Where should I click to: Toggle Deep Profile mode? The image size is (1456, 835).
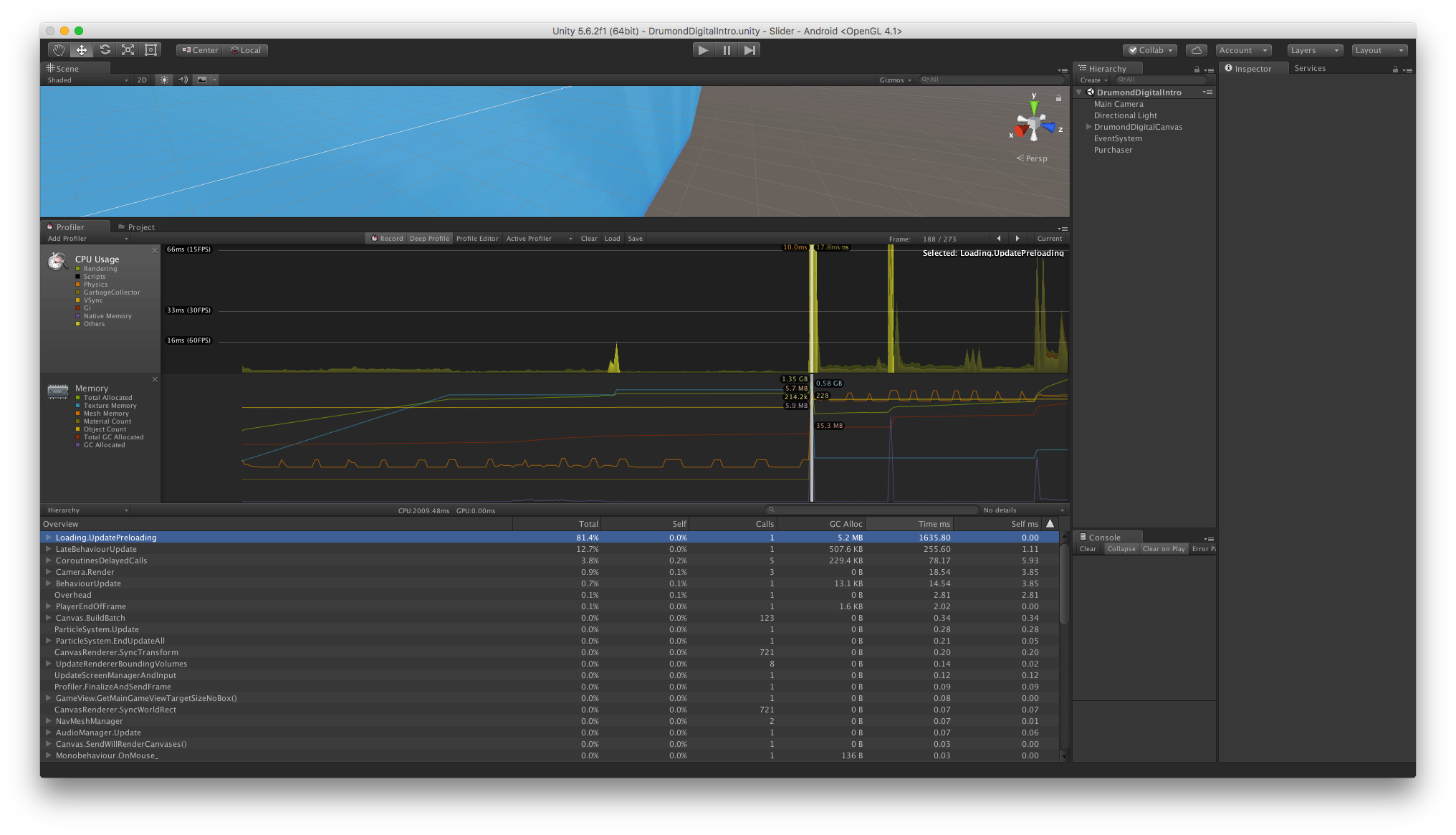click(429, 239)
